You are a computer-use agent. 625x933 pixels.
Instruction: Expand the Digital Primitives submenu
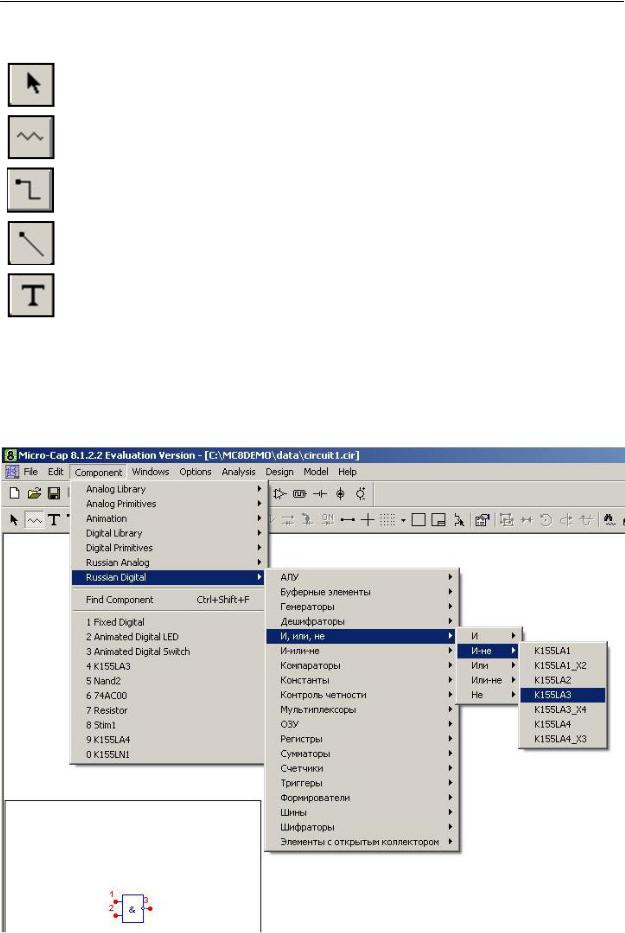[167, 547]
